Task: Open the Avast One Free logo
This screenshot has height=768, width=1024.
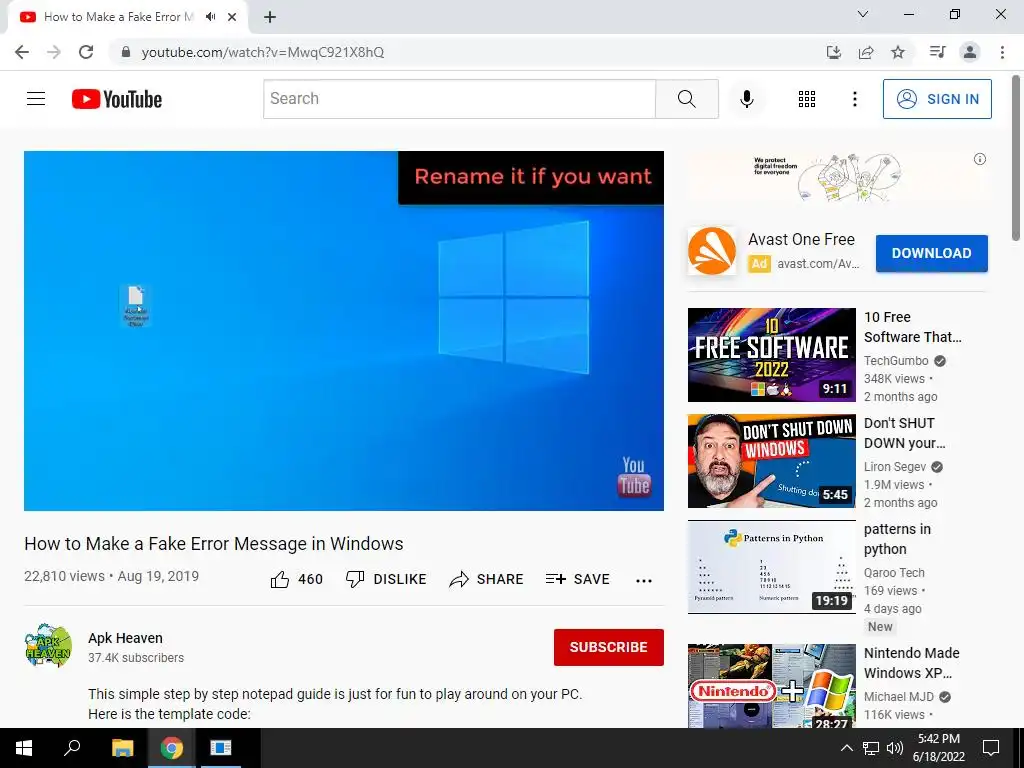Action: pos(712,251)
